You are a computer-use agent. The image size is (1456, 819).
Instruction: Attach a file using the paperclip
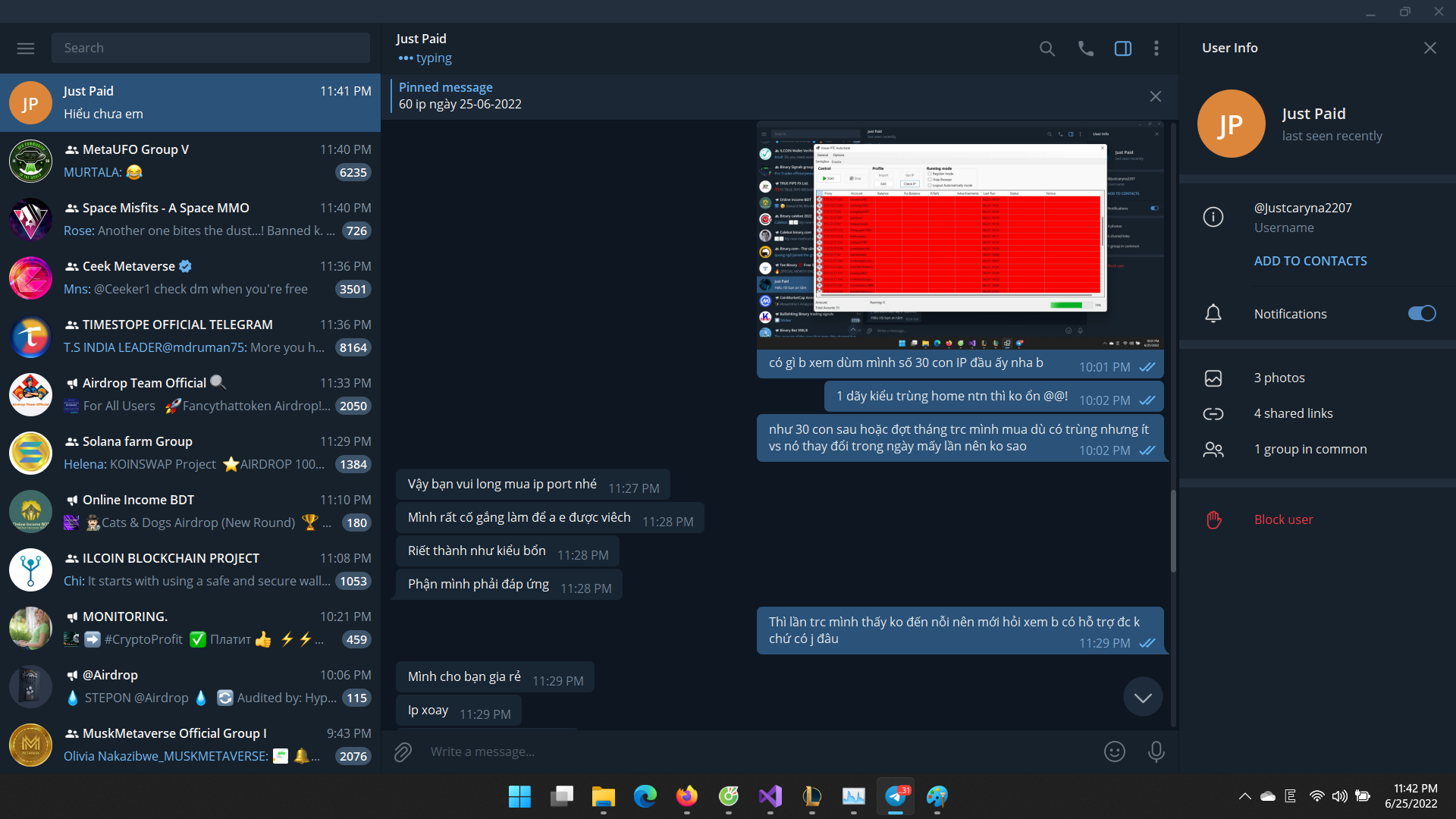pos(403,752)
